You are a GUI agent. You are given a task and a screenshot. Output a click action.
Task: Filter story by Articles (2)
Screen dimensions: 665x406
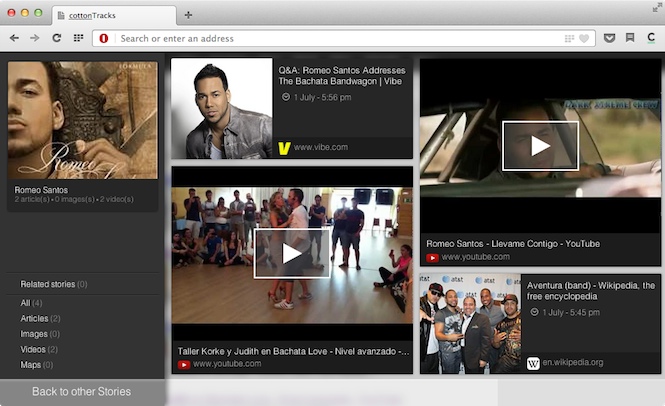click(x=40, y=318)
